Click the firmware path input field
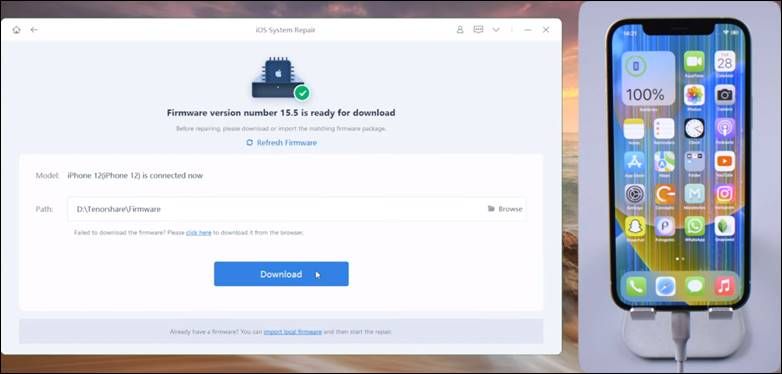The width and height of the screenshot is (782, 374). (x=296, y=209)
